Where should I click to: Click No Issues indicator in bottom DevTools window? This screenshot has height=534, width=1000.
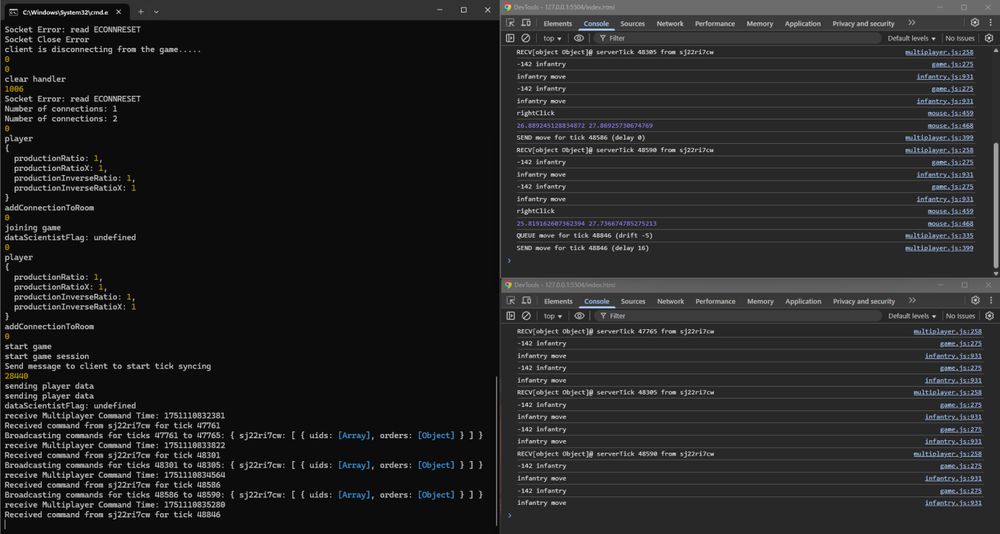tap(960, 316)
